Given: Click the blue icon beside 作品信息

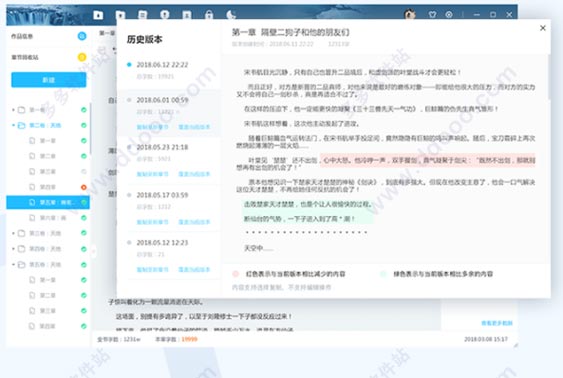Looking at the screenshot, I should coord(82,36).
